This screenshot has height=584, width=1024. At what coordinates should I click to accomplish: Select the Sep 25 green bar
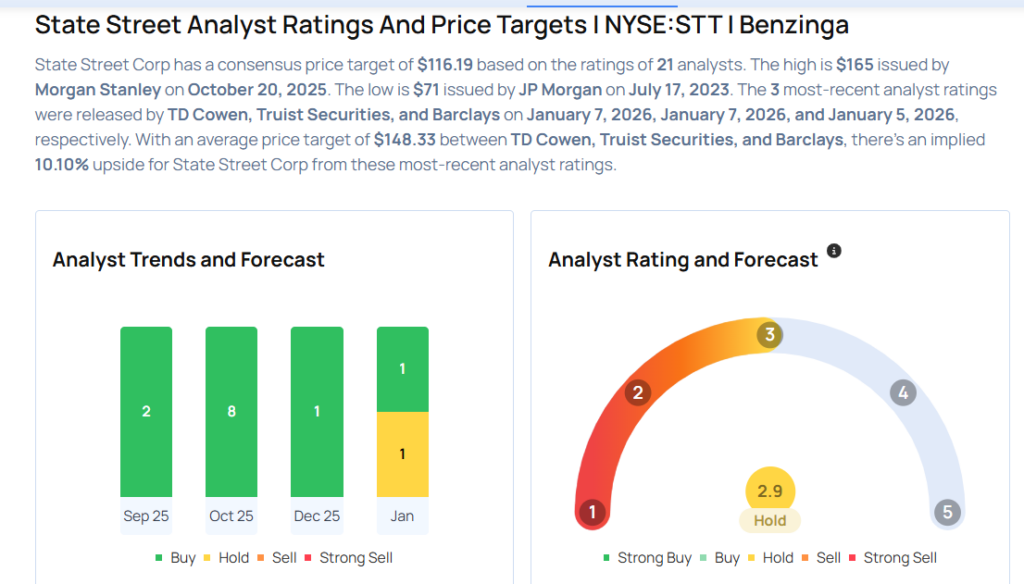146,411
